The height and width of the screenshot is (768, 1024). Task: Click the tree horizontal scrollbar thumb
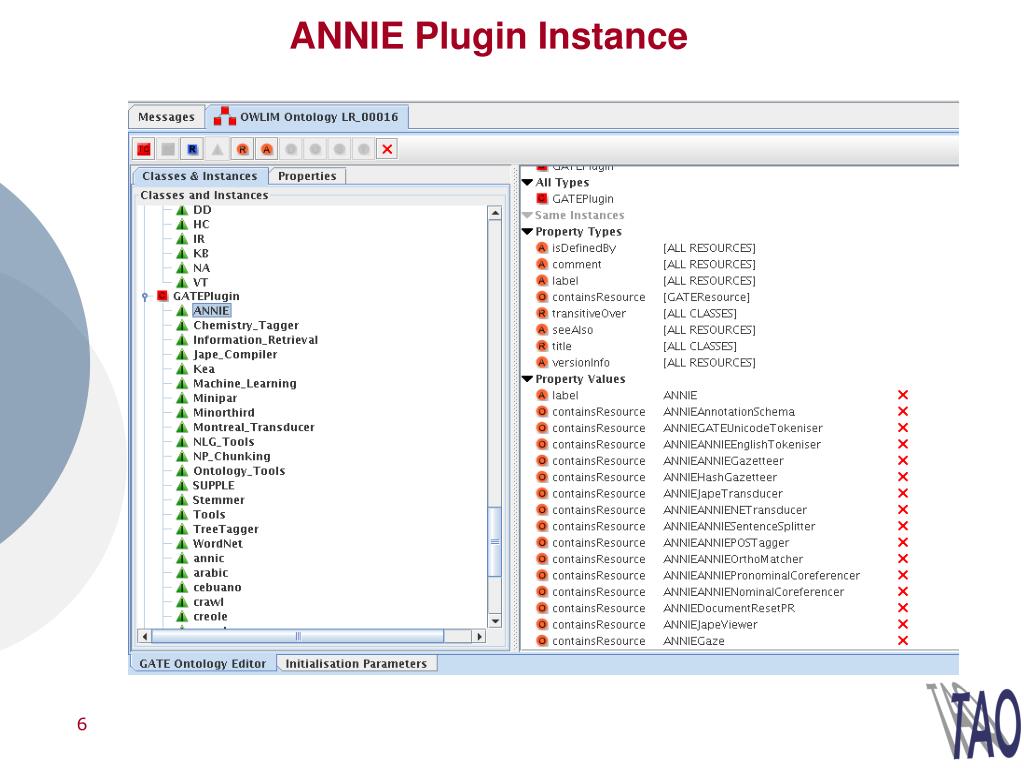point(298,636)
